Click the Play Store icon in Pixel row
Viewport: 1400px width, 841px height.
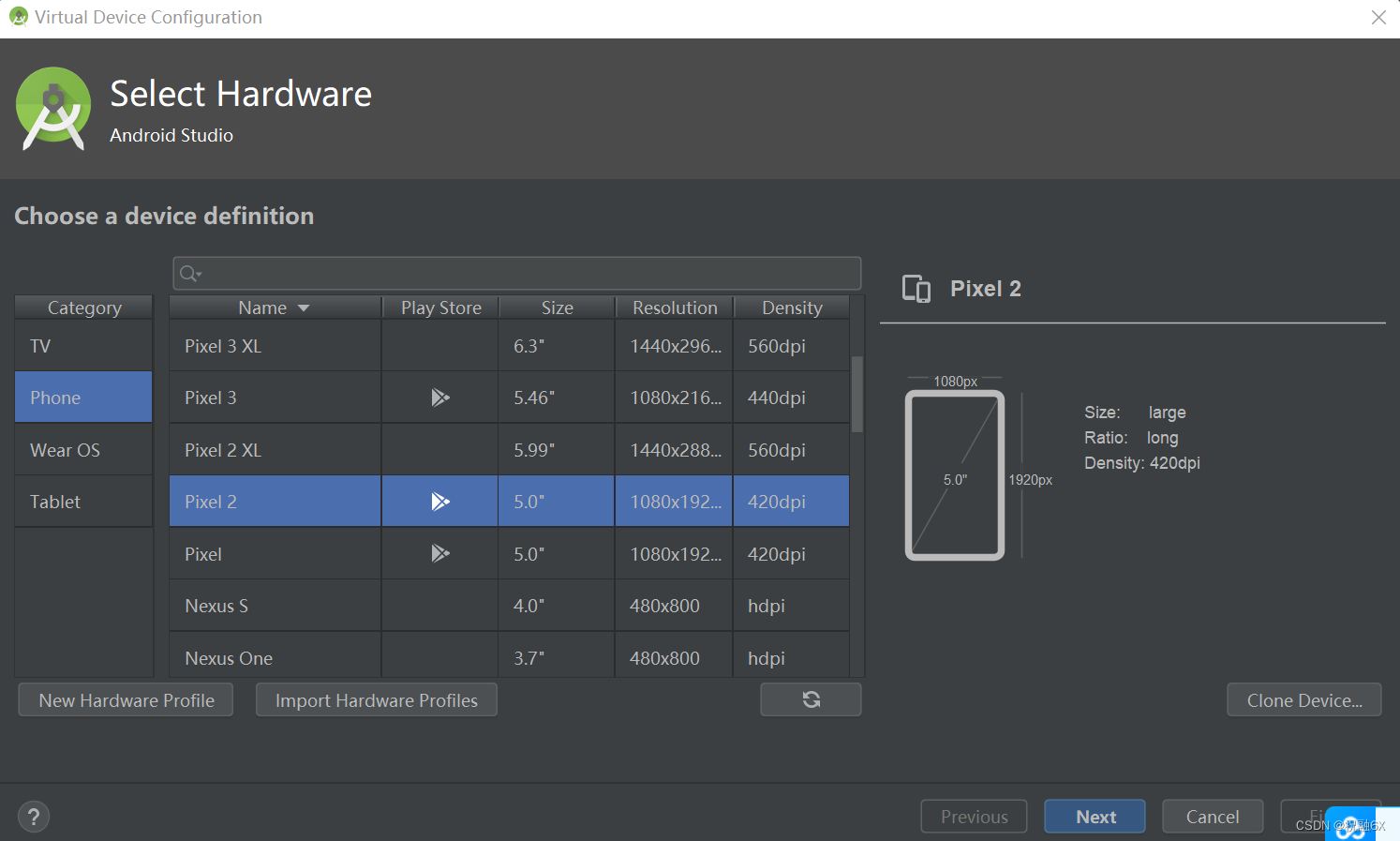click(440, 554)
